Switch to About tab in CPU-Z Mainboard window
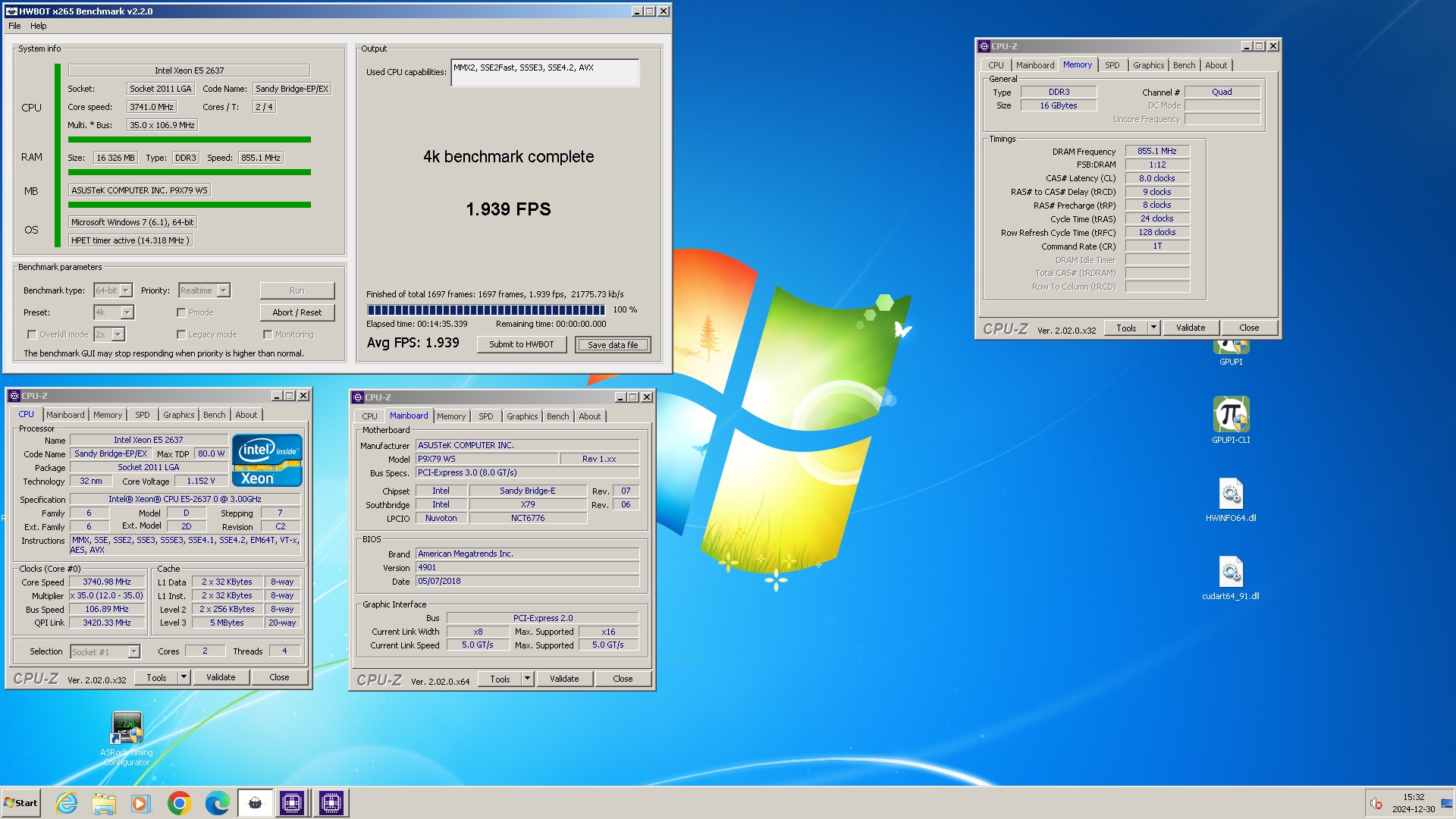Image resolution: width=1456 pixels, height=819 pixels. click(x=589, y=416)
